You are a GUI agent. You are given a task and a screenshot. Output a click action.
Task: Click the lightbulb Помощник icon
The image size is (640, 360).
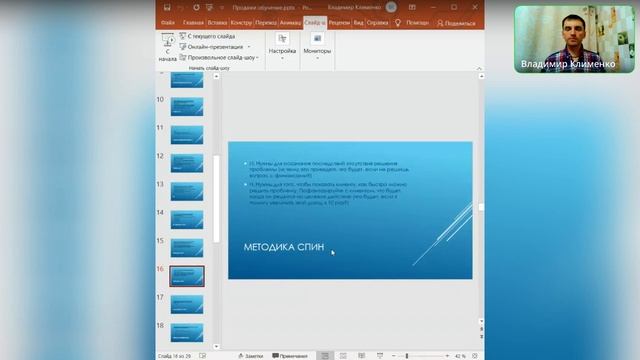pos(398,23)
